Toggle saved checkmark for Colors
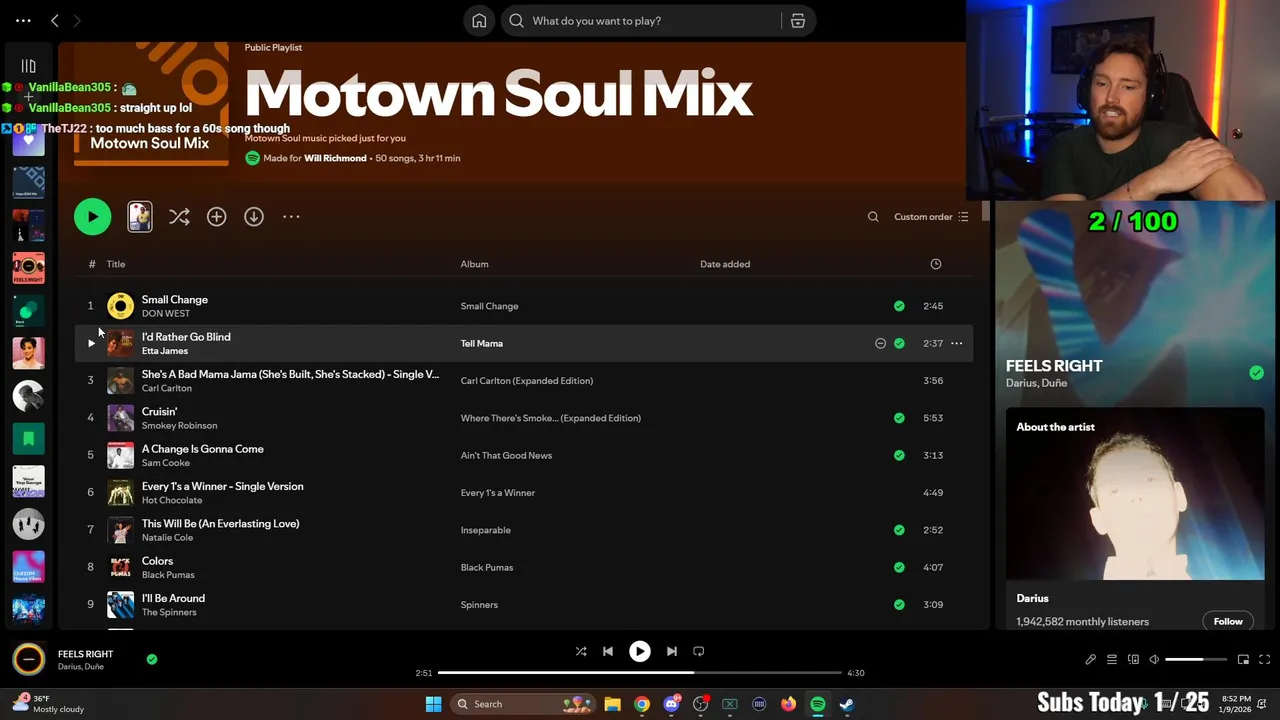The image size is (1280, 720). pos(899,567)
